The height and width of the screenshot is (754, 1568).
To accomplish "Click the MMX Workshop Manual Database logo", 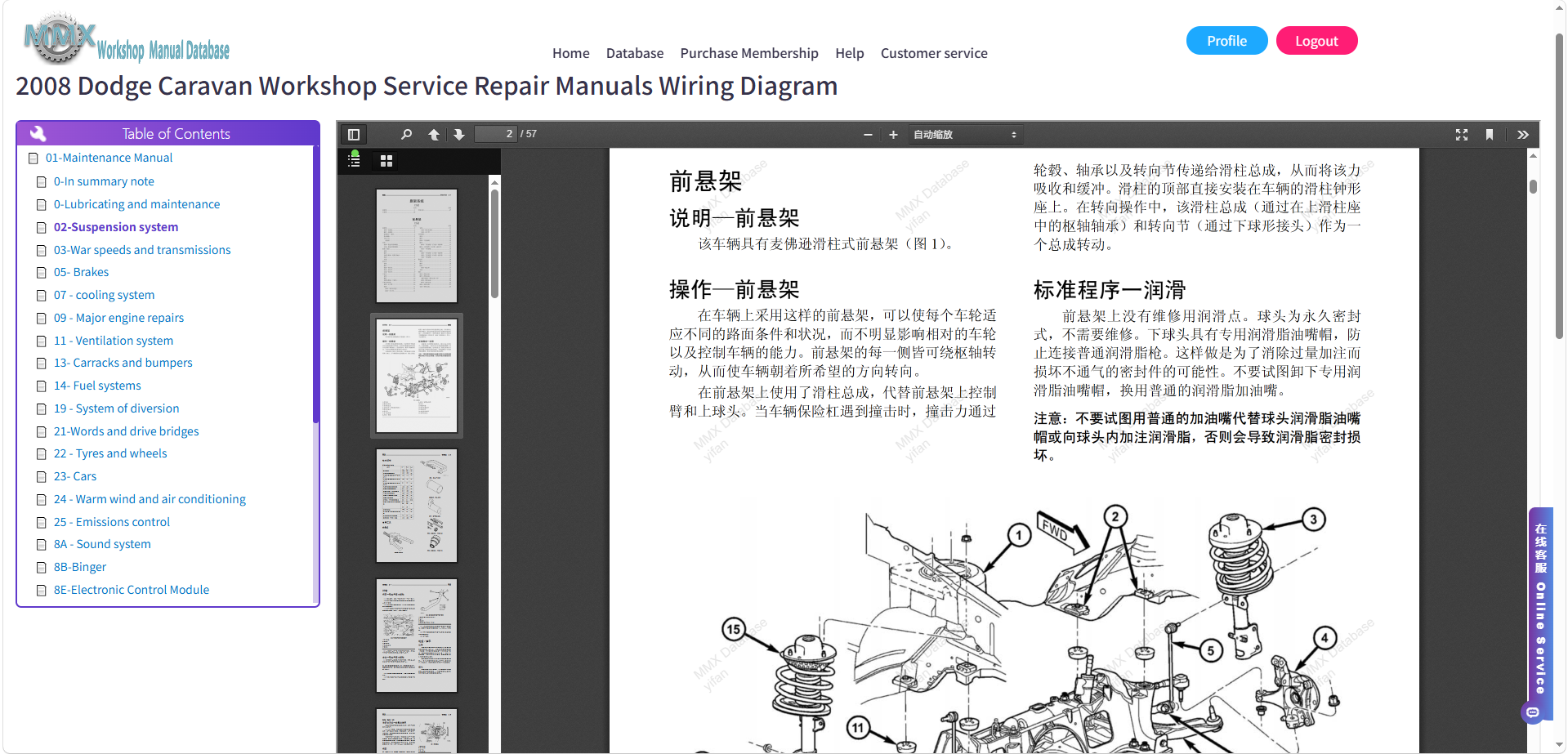I will 126,39.
